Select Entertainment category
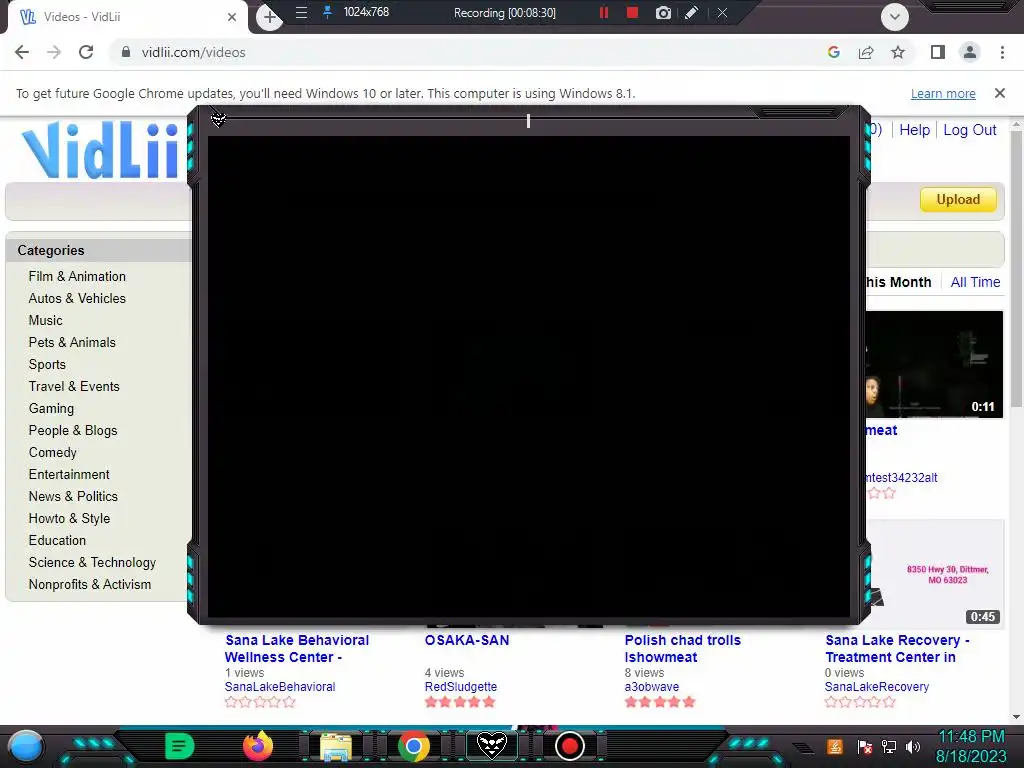Viewport: 1024px width, 768px height. [69, 474]
